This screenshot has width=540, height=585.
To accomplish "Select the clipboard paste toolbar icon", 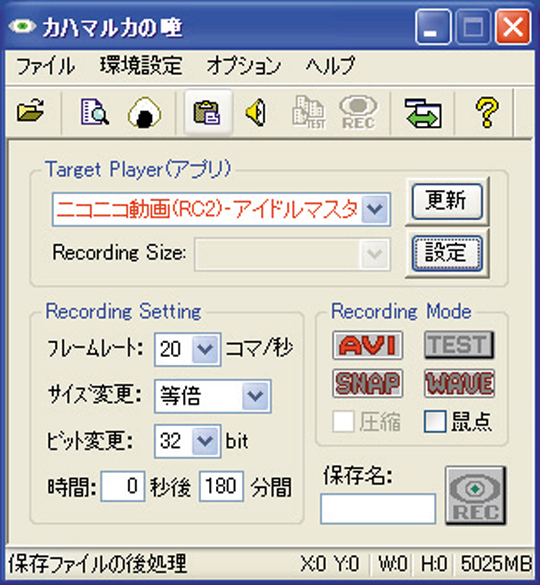I will (207, 112).
